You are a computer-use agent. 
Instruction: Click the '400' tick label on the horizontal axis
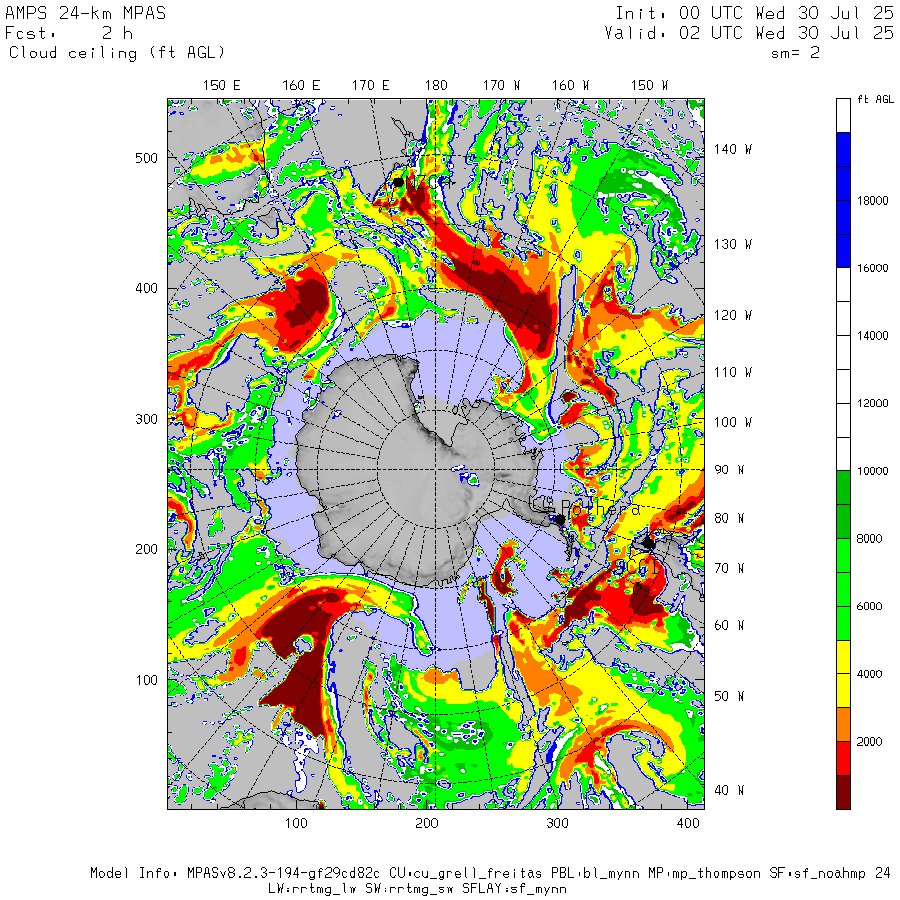coord(688,823)
